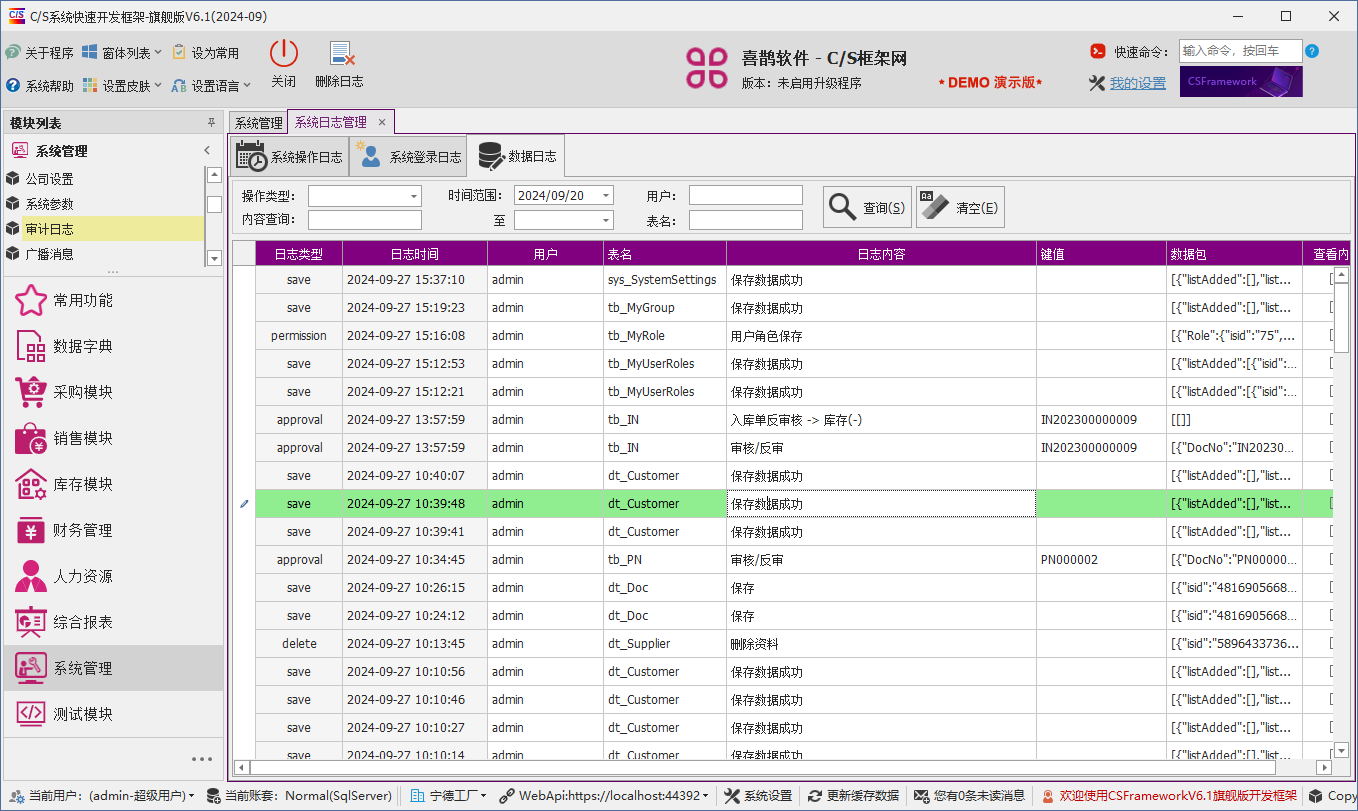
Task: Open 测试模块 in sidebar
Action: (114, 714)
